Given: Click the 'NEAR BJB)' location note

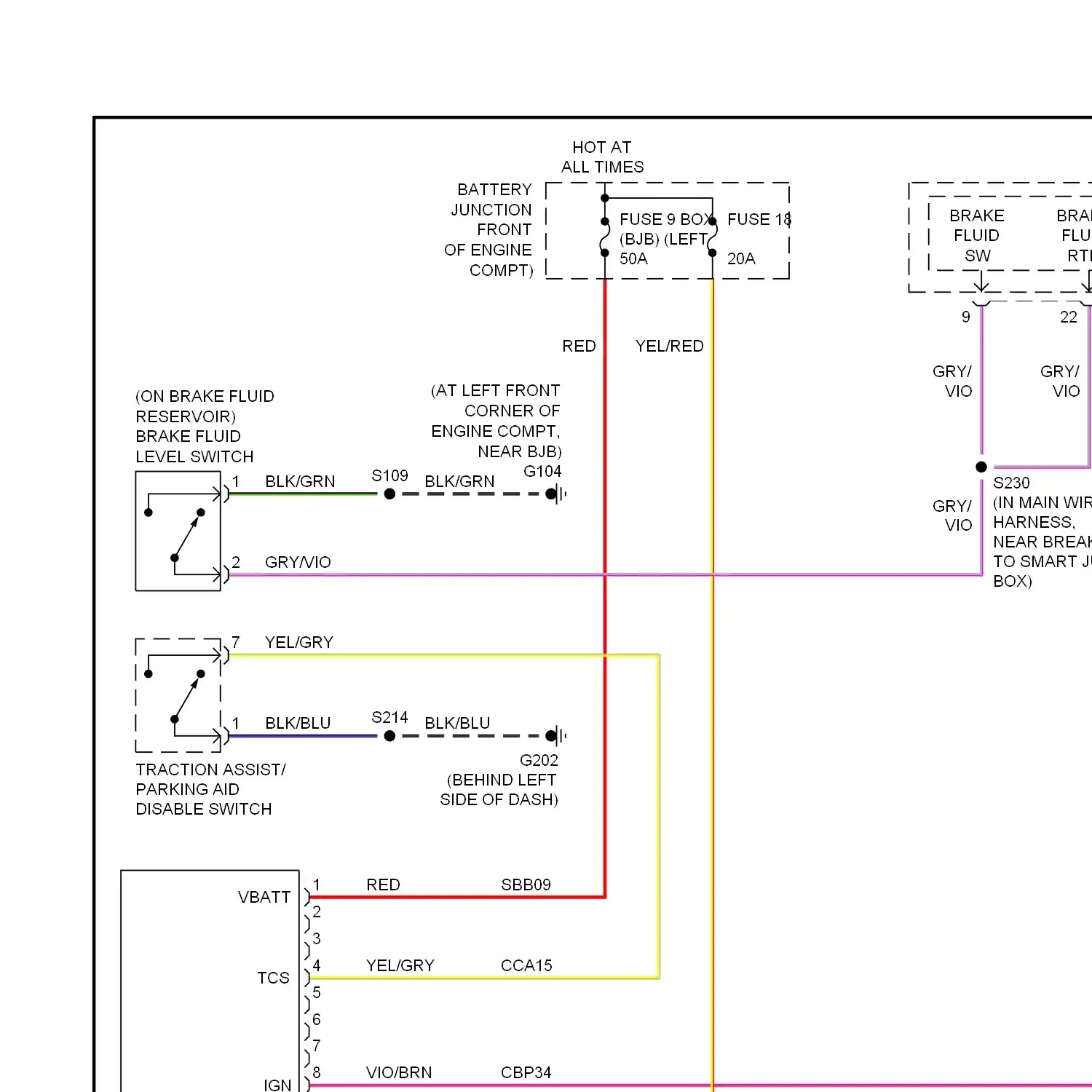Looking at the screenshot, I should [520, 451].
